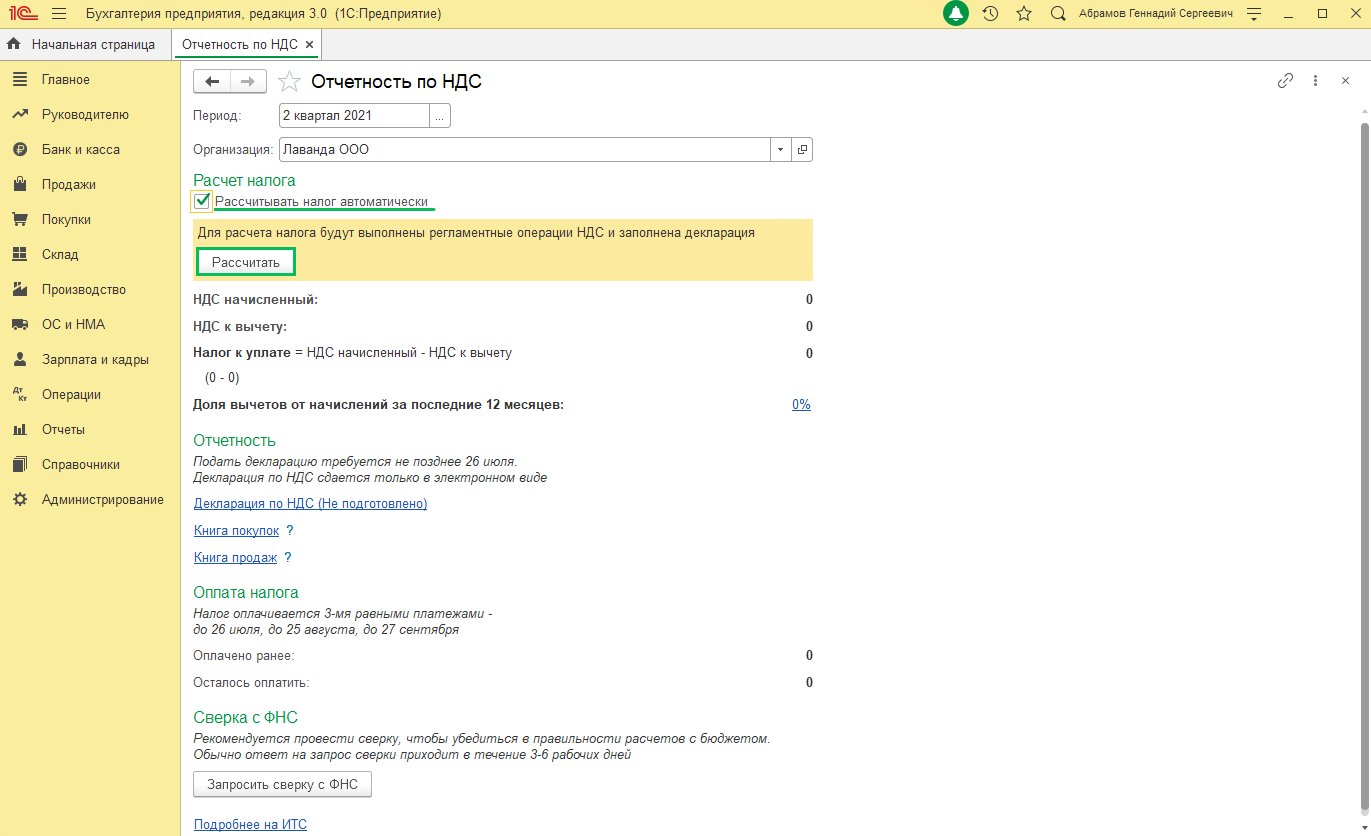This screenshot has width=1371, height=836.
Task: Close the Отчетность по НДС form with X
Action: click(1345, 81)
